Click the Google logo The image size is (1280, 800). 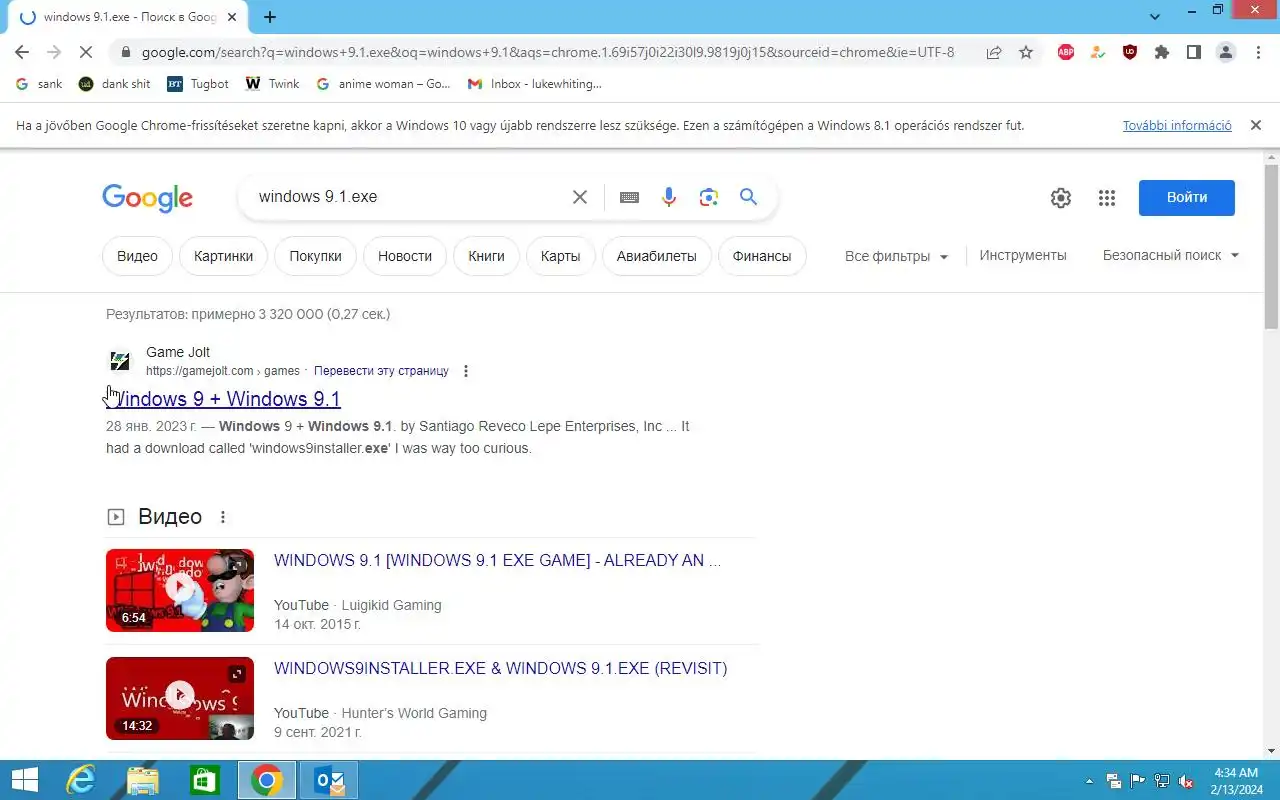tap(147, 198)
